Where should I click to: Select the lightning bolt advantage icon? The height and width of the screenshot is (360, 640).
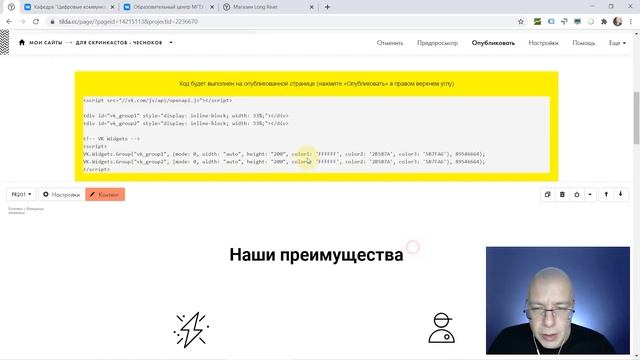coord(191,330)
